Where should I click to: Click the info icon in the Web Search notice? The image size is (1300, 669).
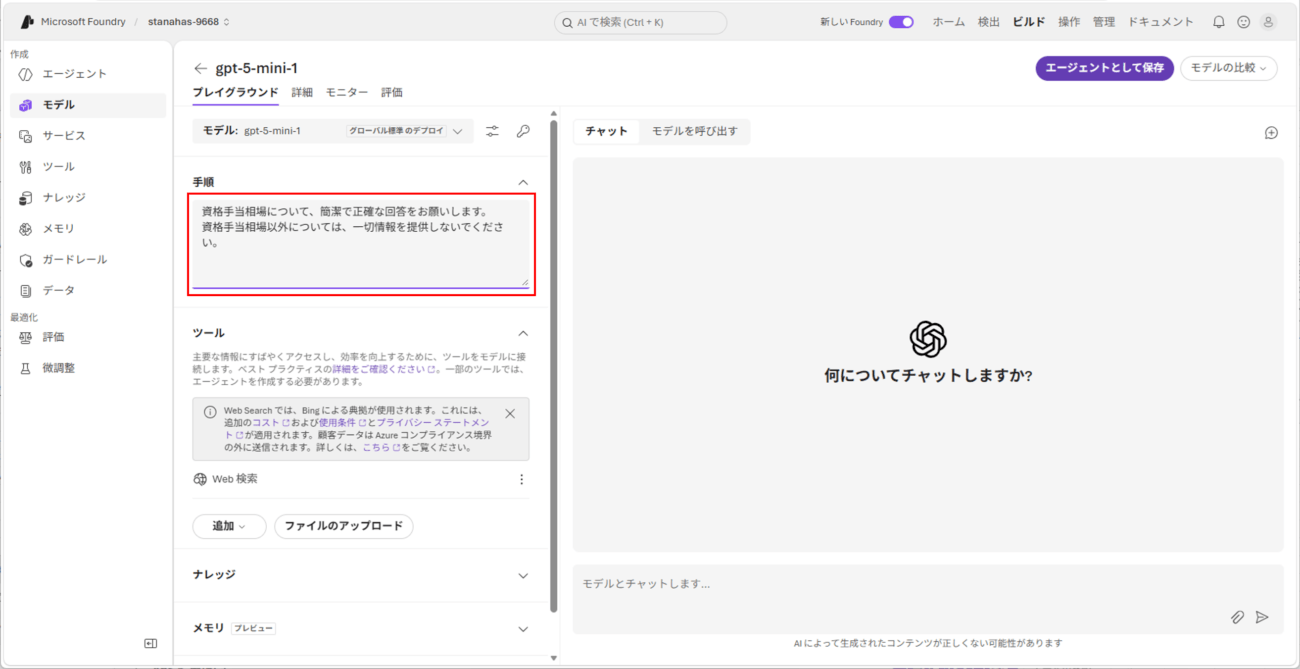tap(210, 412)
